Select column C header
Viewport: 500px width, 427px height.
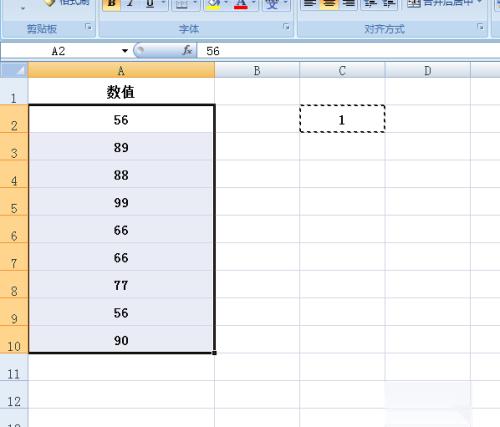pyautogui.click(x=342, y=70)
